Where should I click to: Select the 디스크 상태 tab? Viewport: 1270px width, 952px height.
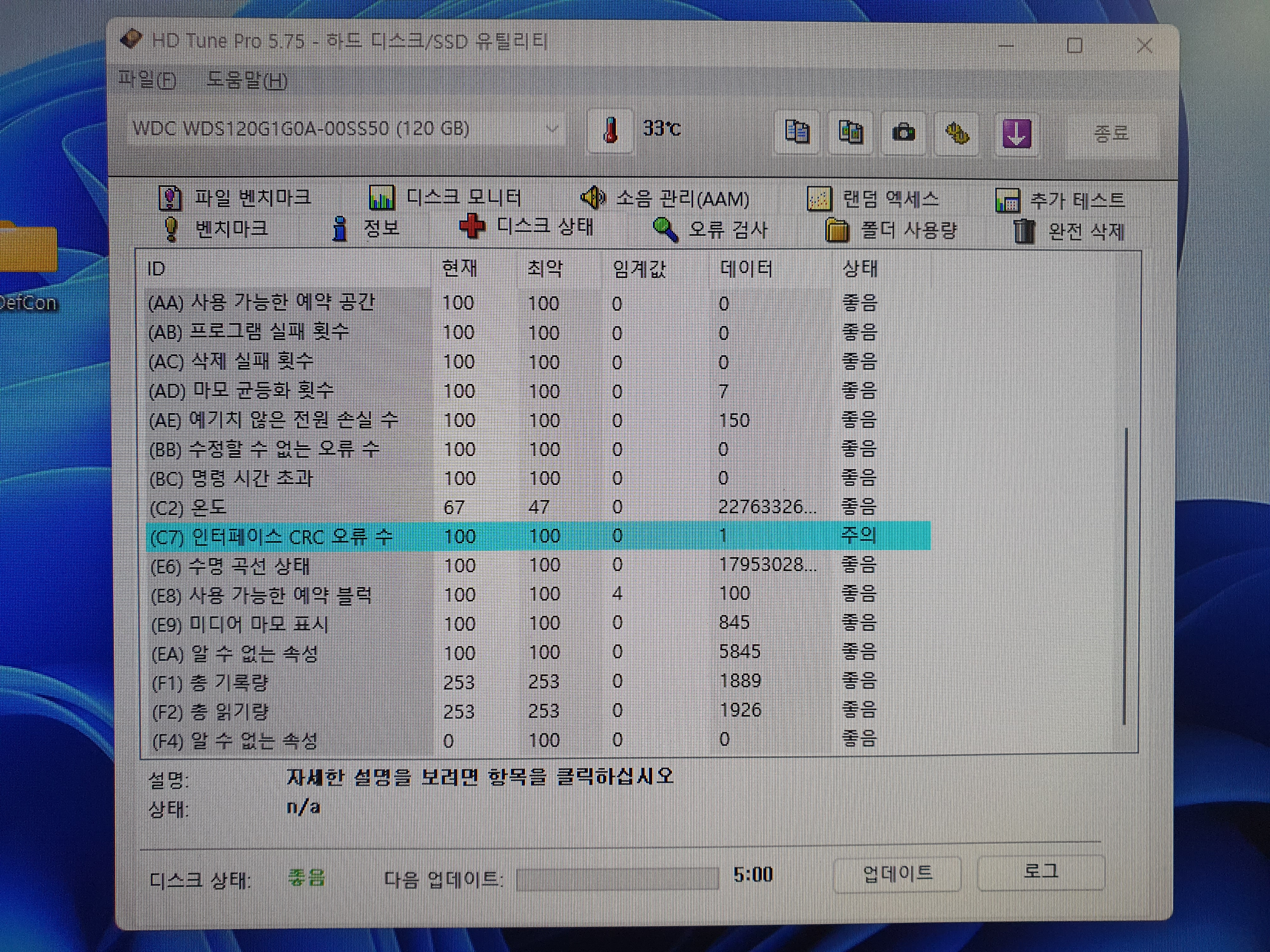[526, 227]
